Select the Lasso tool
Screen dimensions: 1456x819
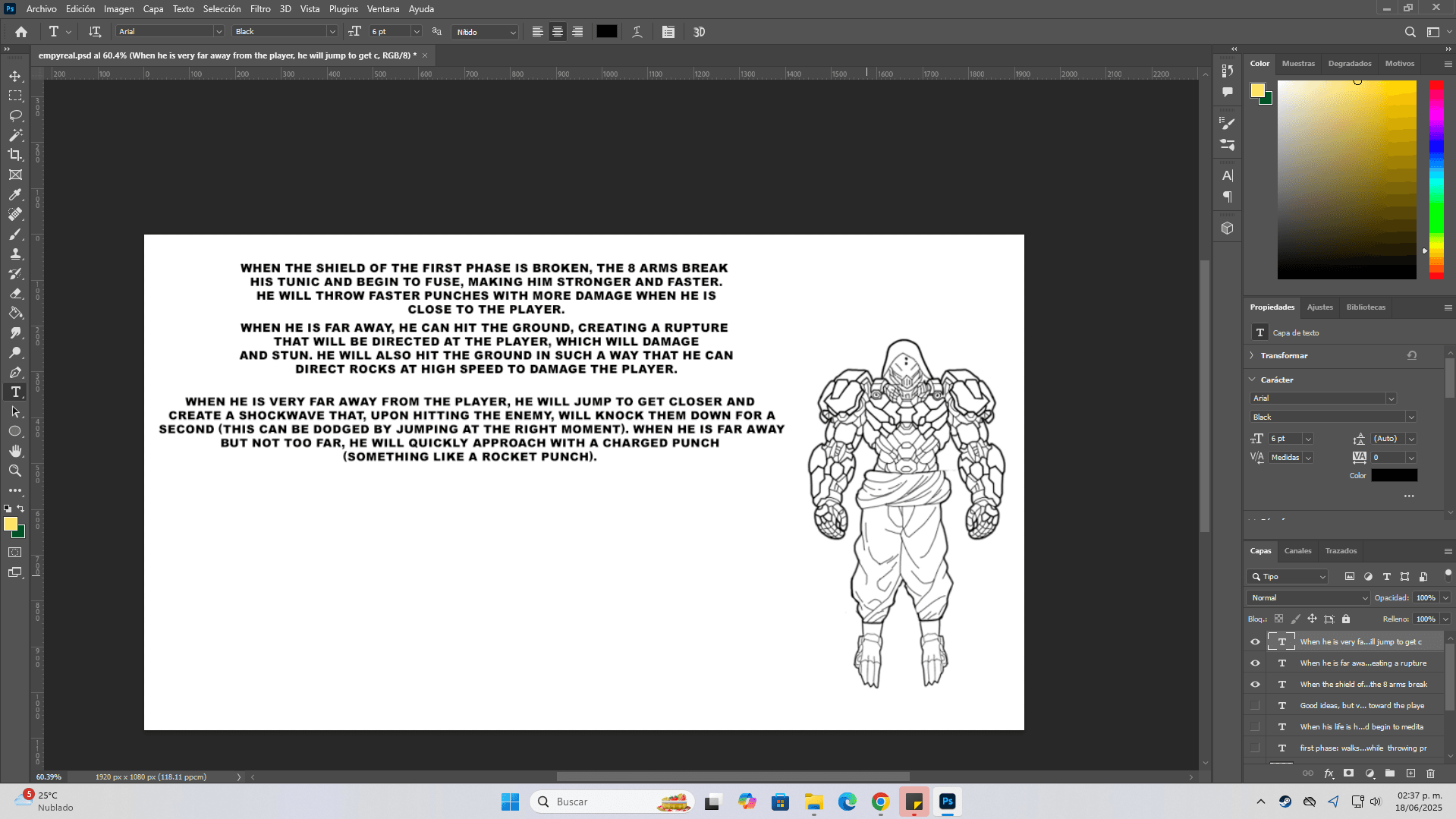[x=15, y=115]
